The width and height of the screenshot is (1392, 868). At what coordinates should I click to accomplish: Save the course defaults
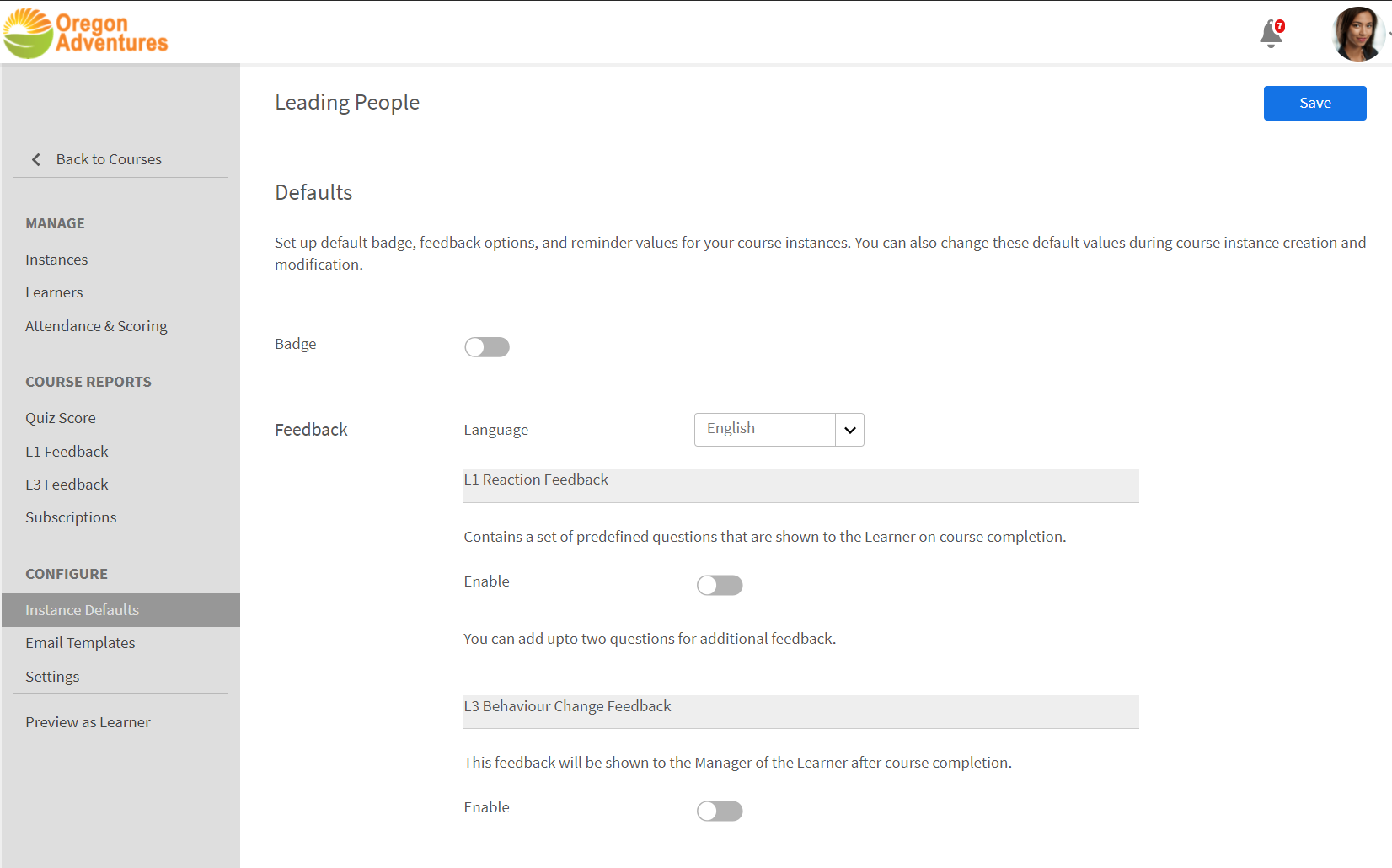pos(1314,103)
